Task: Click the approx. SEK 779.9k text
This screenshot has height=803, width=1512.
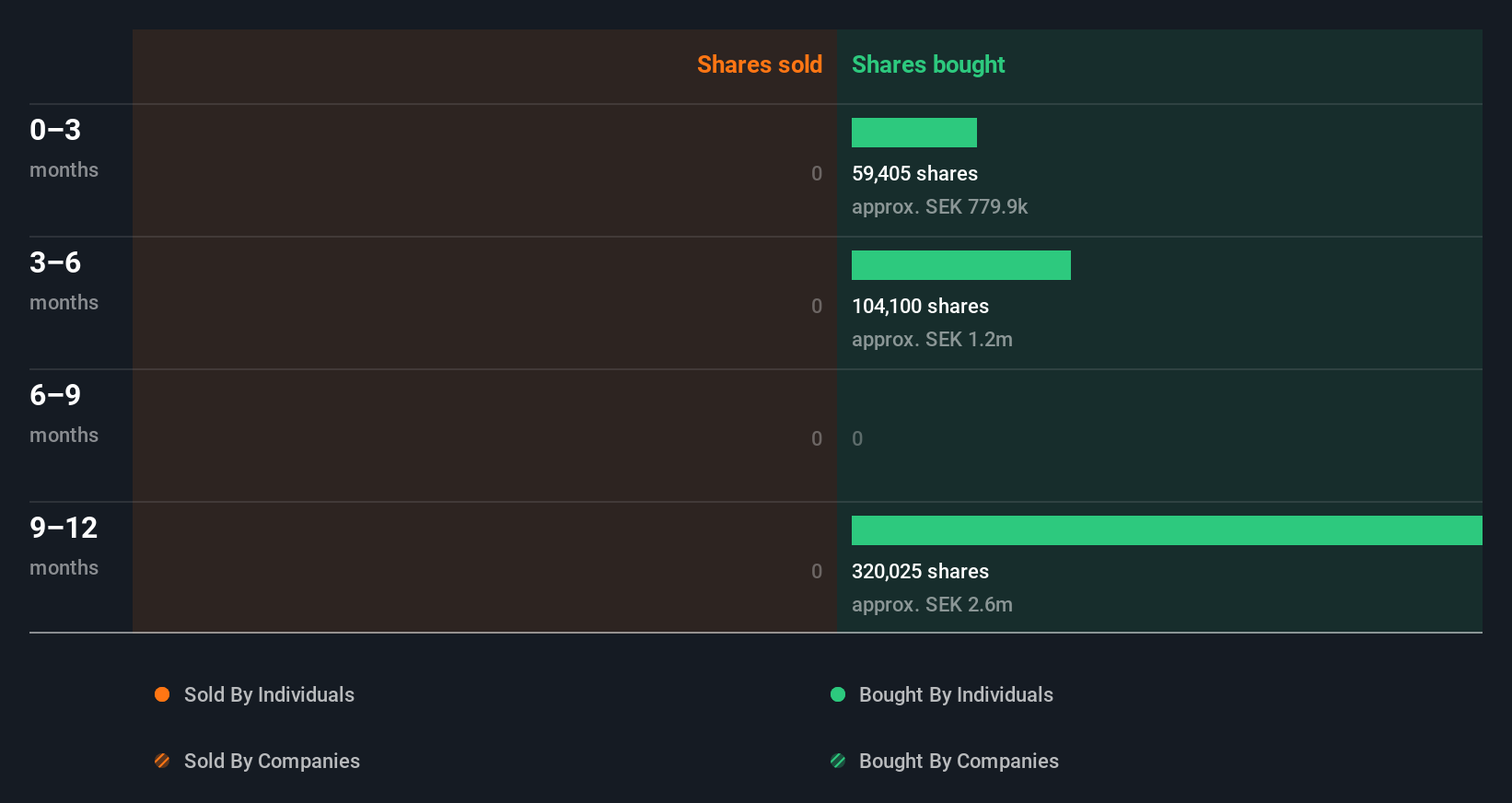Action: [939, 206]
